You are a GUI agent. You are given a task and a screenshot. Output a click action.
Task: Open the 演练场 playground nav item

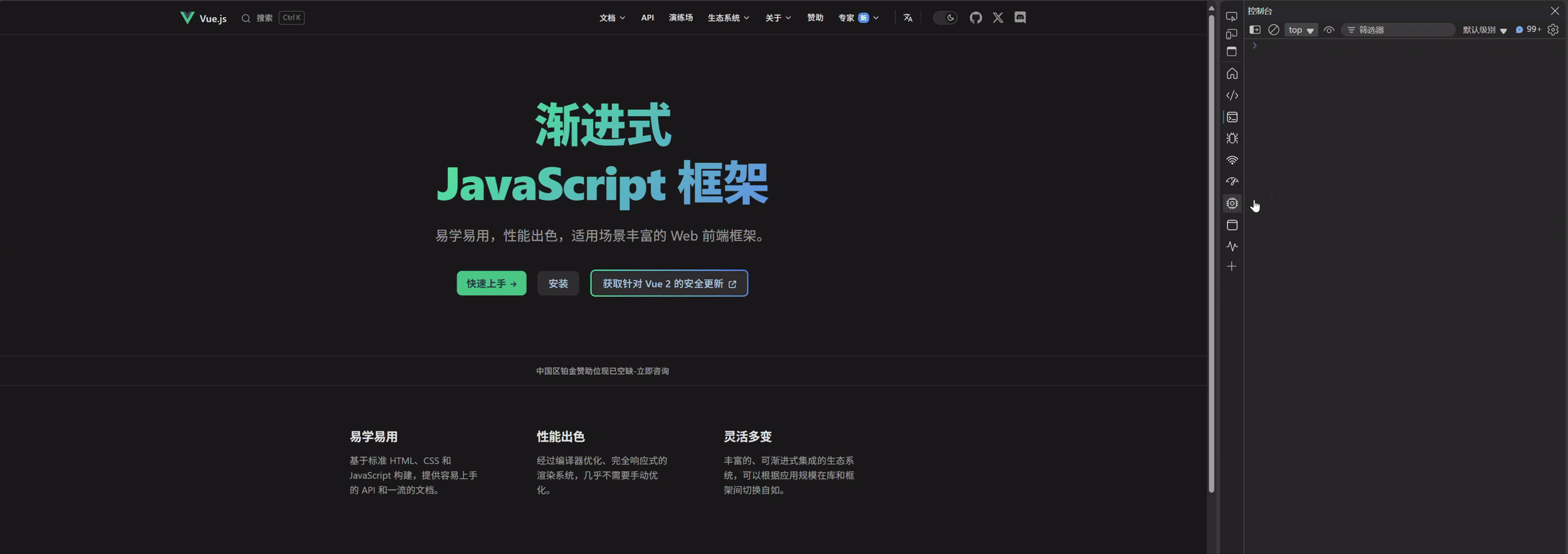coord(681,18)
